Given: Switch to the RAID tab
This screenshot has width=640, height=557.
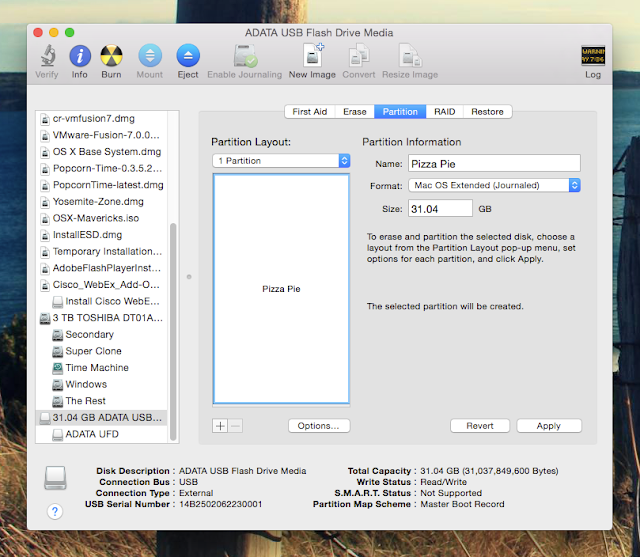Looking at the screenshot, I should [444, 112].
